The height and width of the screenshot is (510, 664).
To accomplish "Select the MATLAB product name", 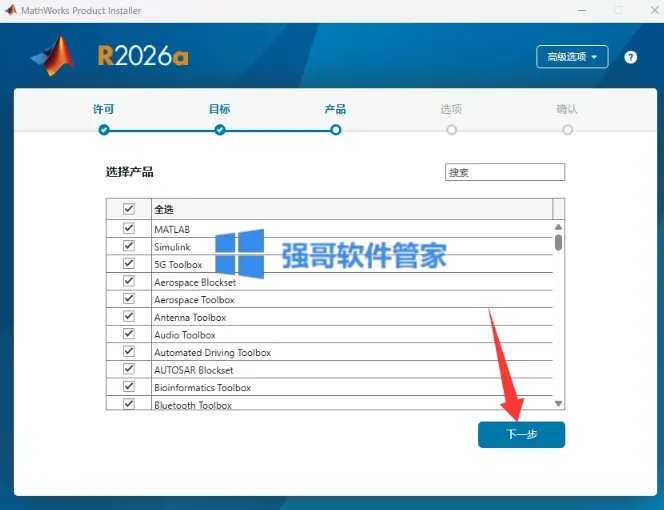I will (x=172, y=230).
